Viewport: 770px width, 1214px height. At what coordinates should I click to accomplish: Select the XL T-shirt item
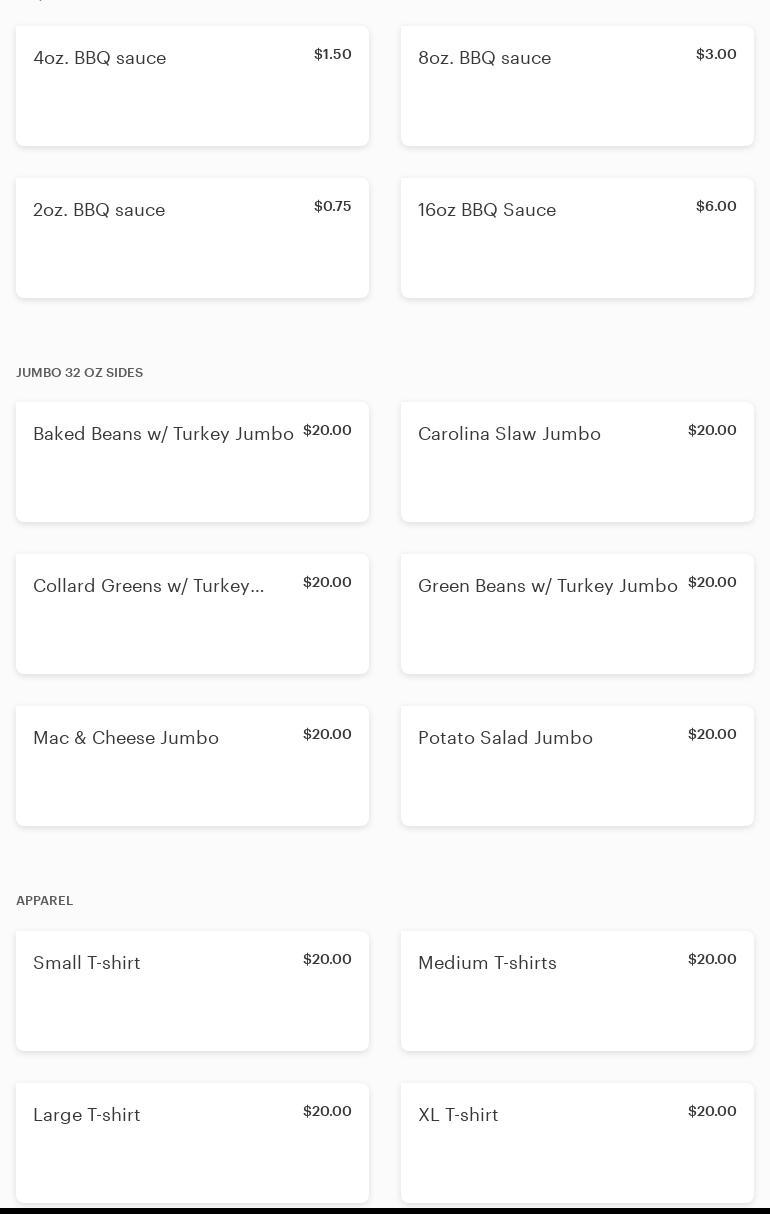(577, 1143)
